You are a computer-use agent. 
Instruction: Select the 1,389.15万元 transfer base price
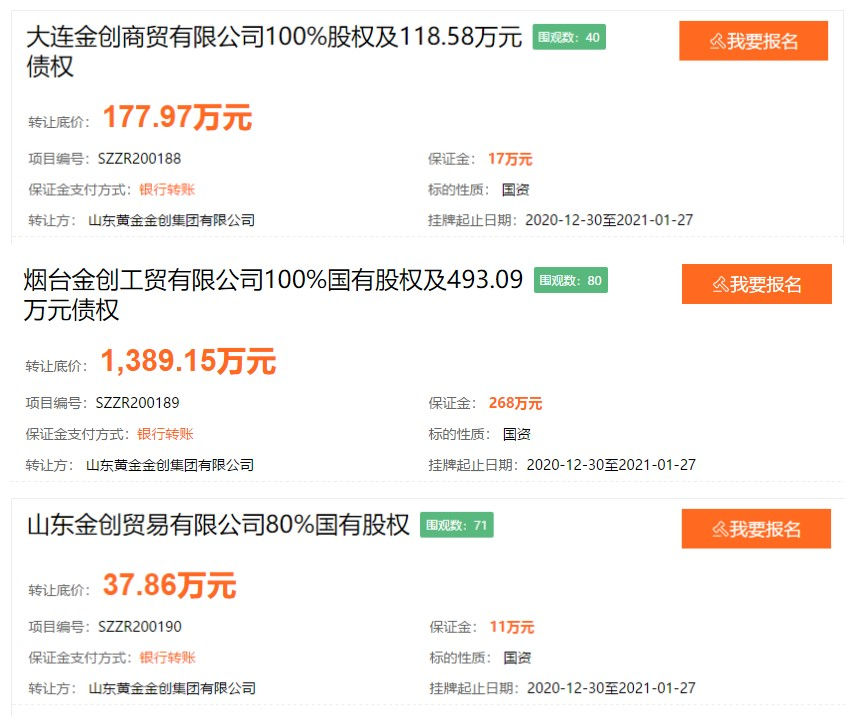click(x=188, y=362)
